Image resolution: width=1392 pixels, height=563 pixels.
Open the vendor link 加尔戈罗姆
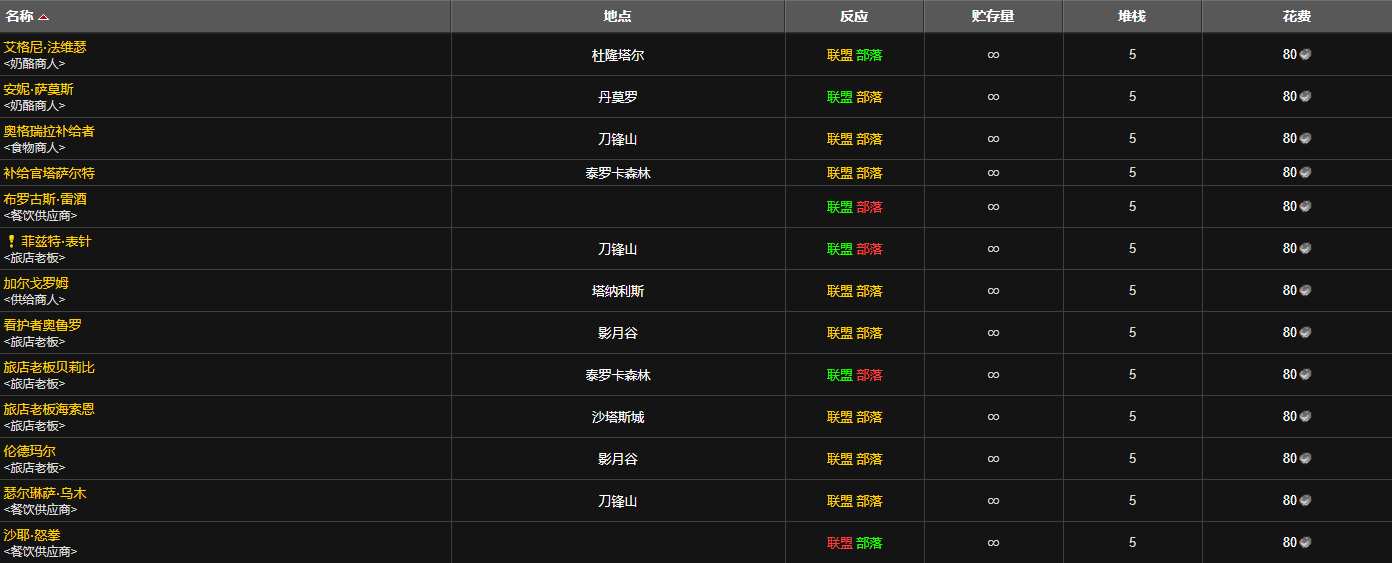pos(36,283)
